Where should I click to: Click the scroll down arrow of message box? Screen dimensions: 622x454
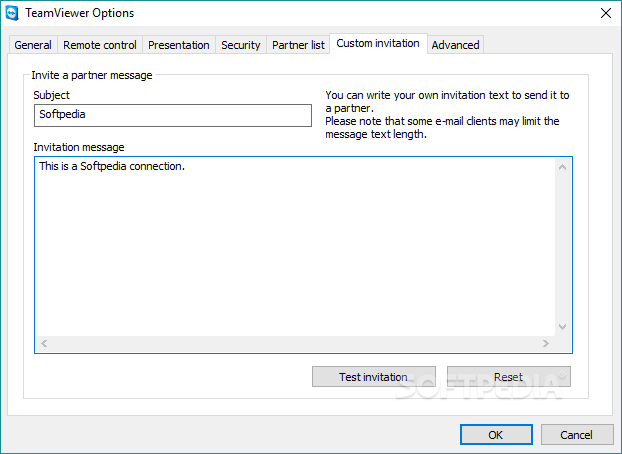coord(562,327)
